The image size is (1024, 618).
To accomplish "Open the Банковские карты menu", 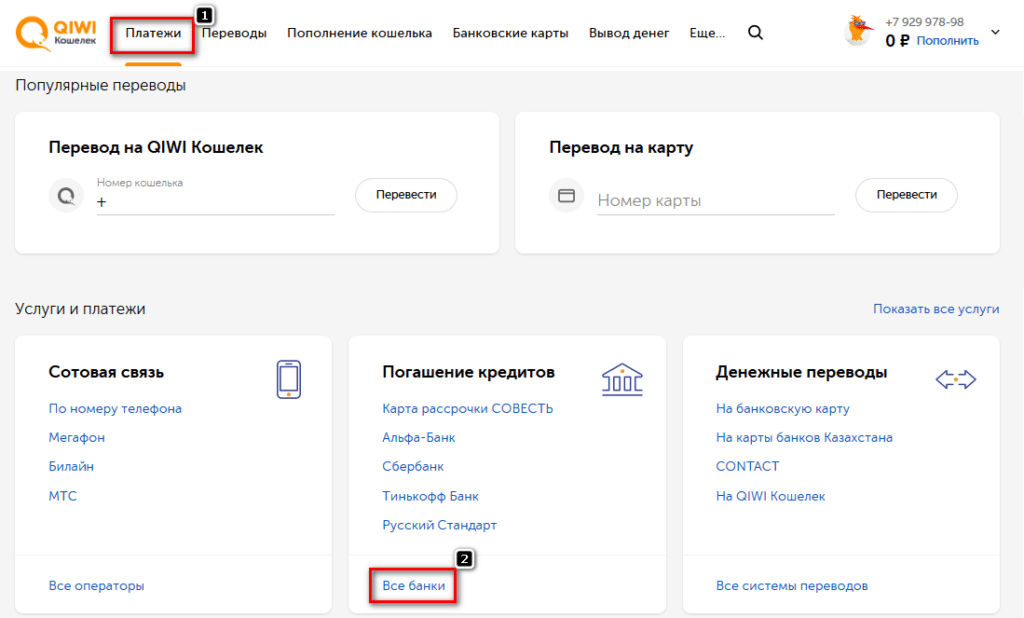I will click(x=510, y=33).
